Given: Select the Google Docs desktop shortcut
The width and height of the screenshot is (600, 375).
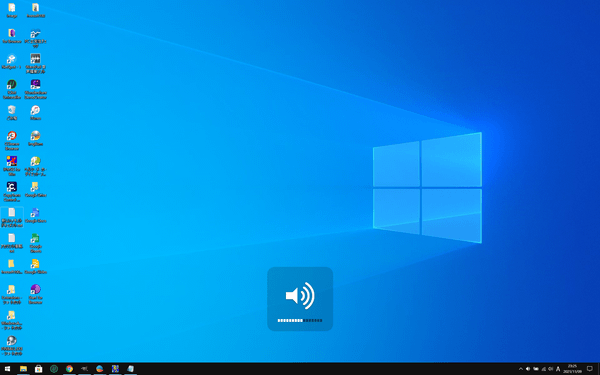Looking at the screenshot, I should [35, 215].
